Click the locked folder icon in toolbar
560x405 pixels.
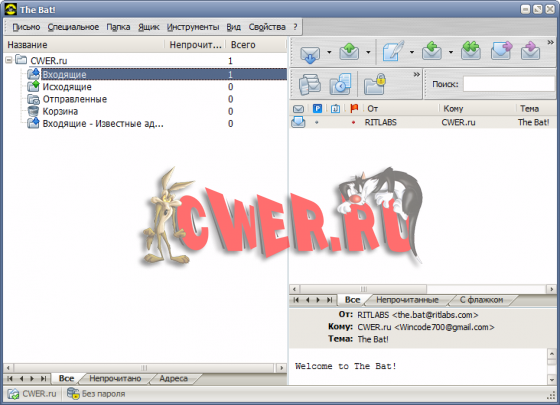click(375, 84)
